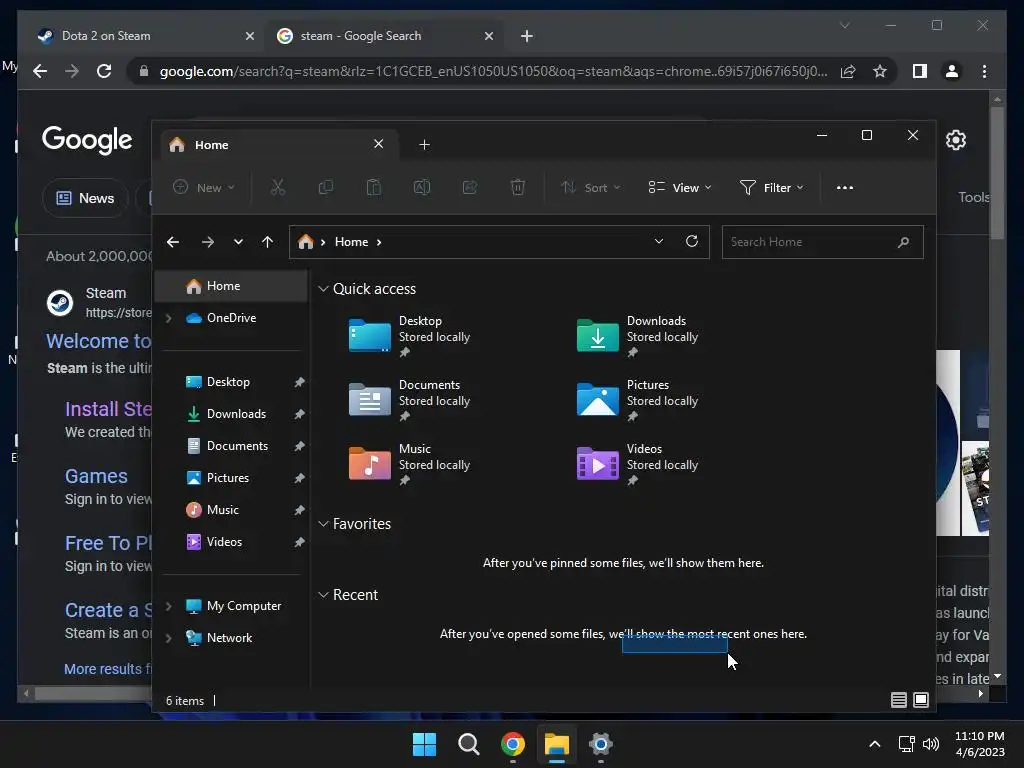This screenshot has width=1024, height=768.
Task: Switch to Dota 2 on Steam tab
Action: 146,36
